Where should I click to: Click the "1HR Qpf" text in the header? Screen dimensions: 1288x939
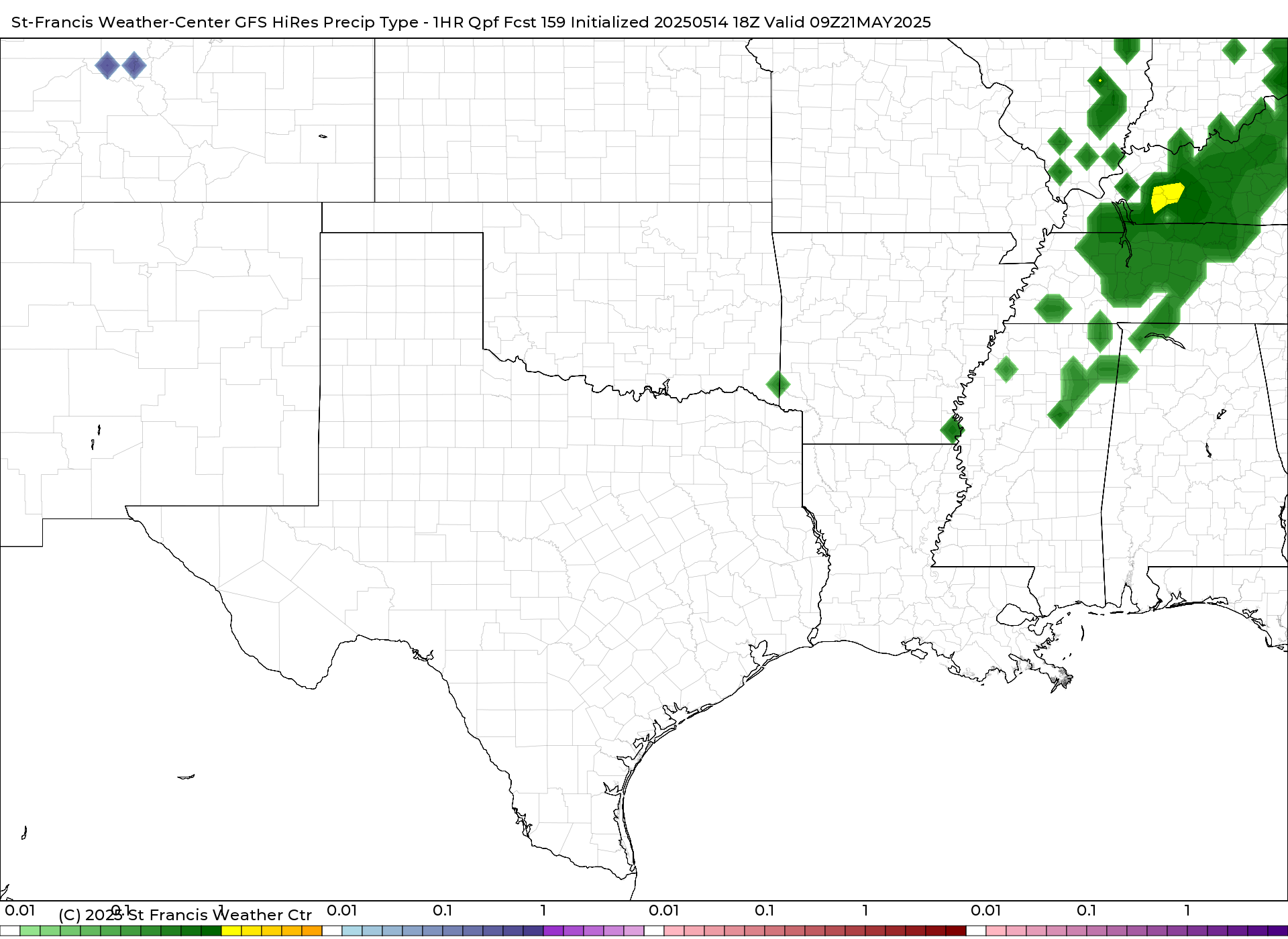pyautogui.click(x=466, y=22)
